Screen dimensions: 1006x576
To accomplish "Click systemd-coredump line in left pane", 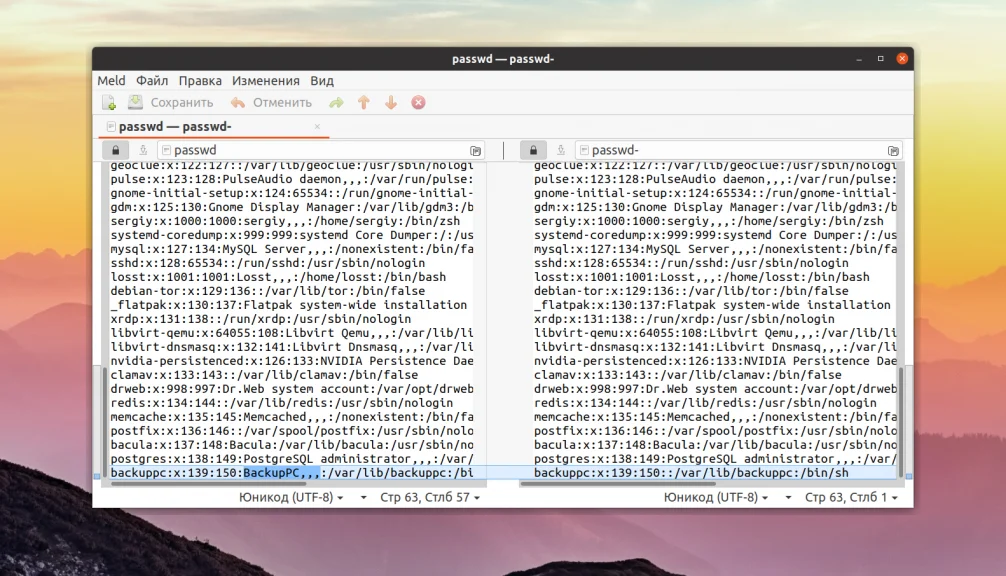I will (x=292, y=235).
